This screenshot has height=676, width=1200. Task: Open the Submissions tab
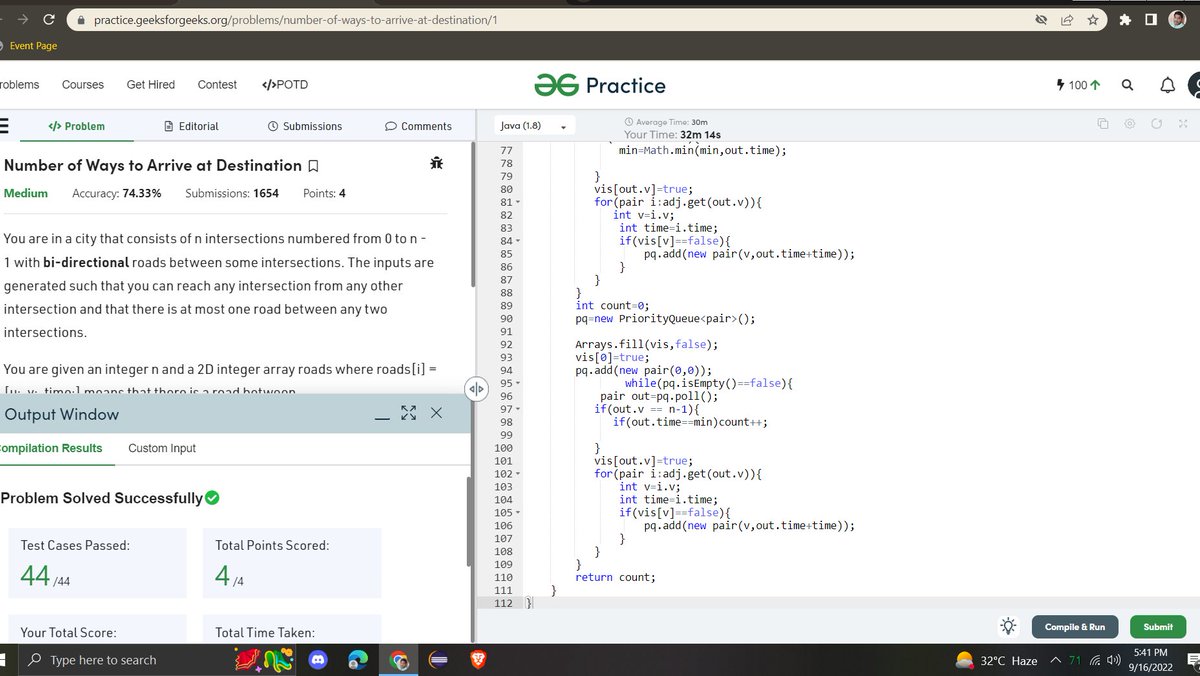click(305, 126)
